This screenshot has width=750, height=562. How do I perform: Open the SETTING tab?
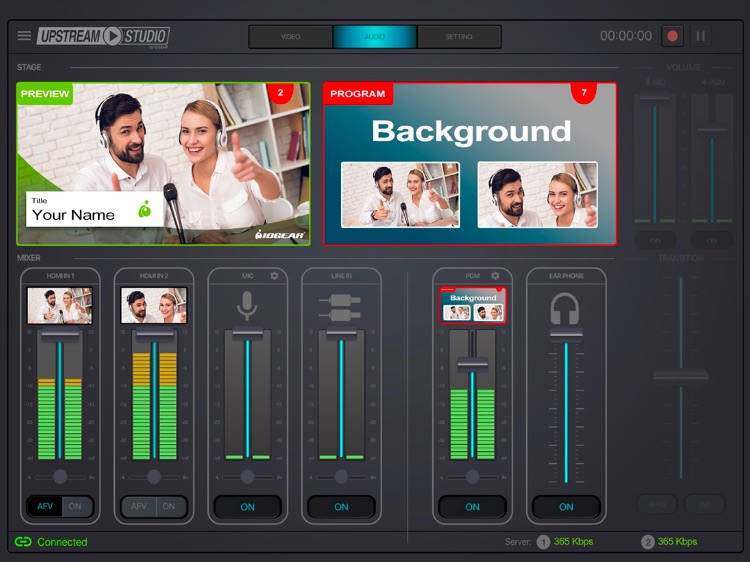pyautogui.click(x=459, y=37)
